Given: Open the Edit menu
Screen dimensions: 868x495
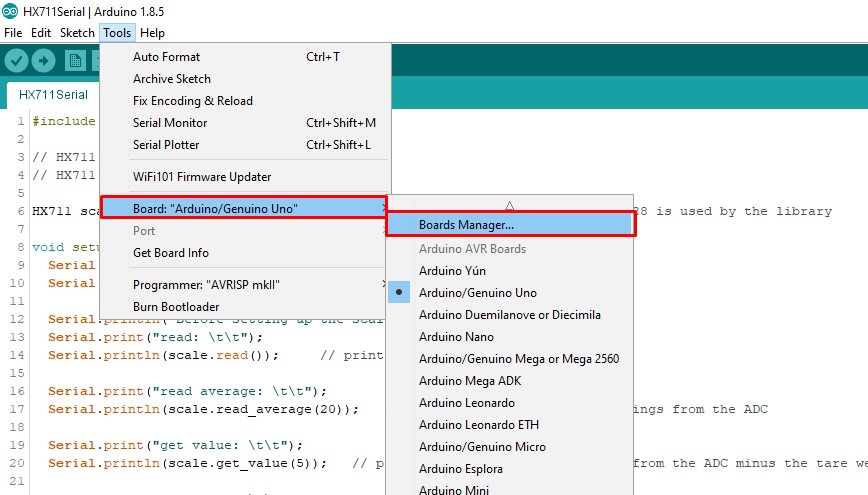Looking at the screenshot, I should click(x=41, y=33).
